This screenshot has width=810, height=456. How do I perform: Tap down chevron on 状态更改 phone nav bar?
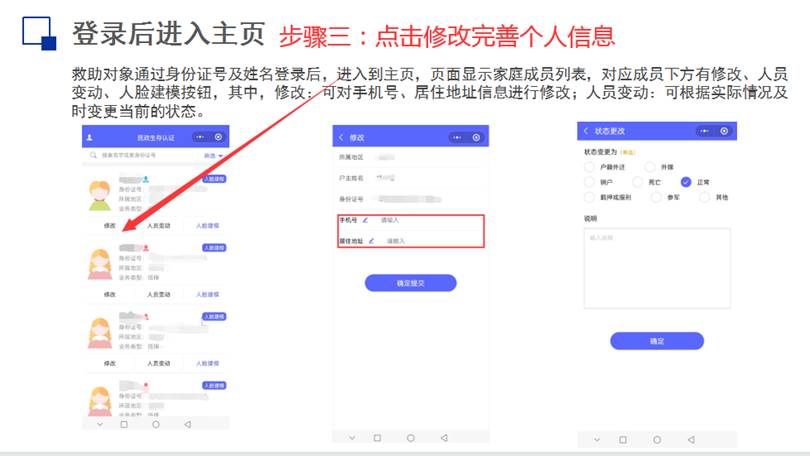pyautogui.click(x=595, y=439)
